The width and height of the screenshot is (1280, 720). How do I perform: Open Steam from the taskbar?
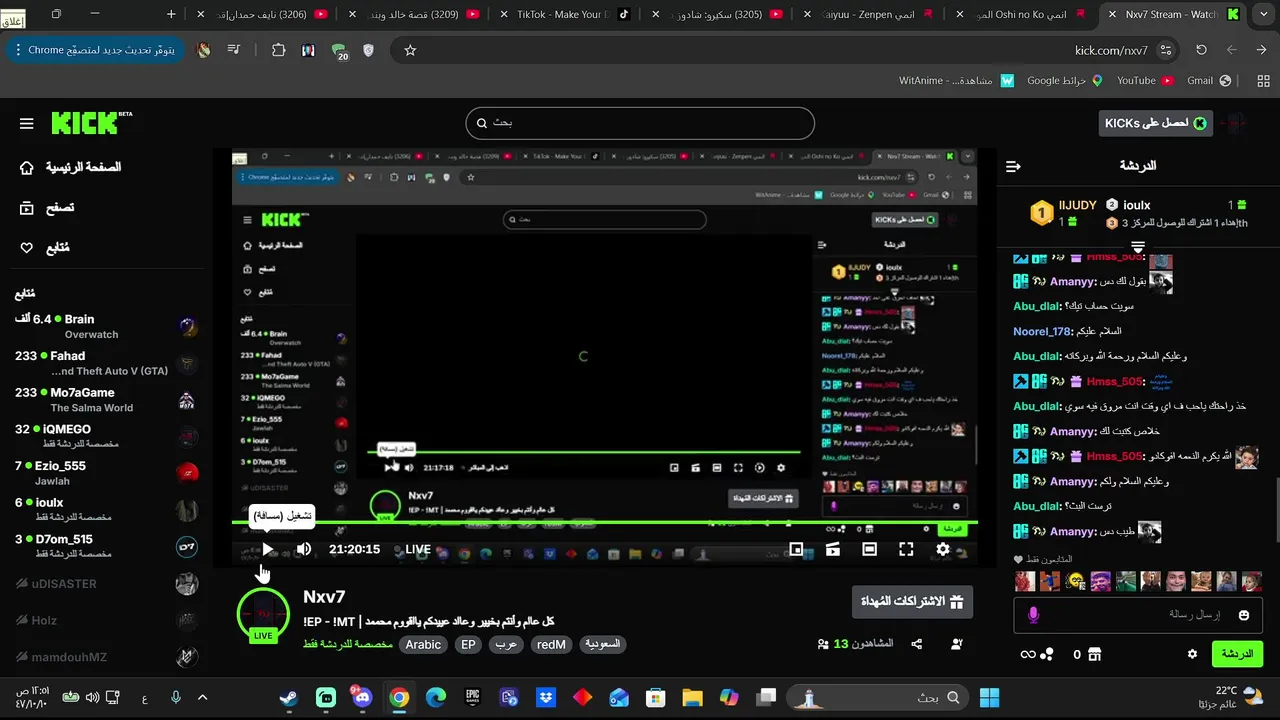[288, 698]
